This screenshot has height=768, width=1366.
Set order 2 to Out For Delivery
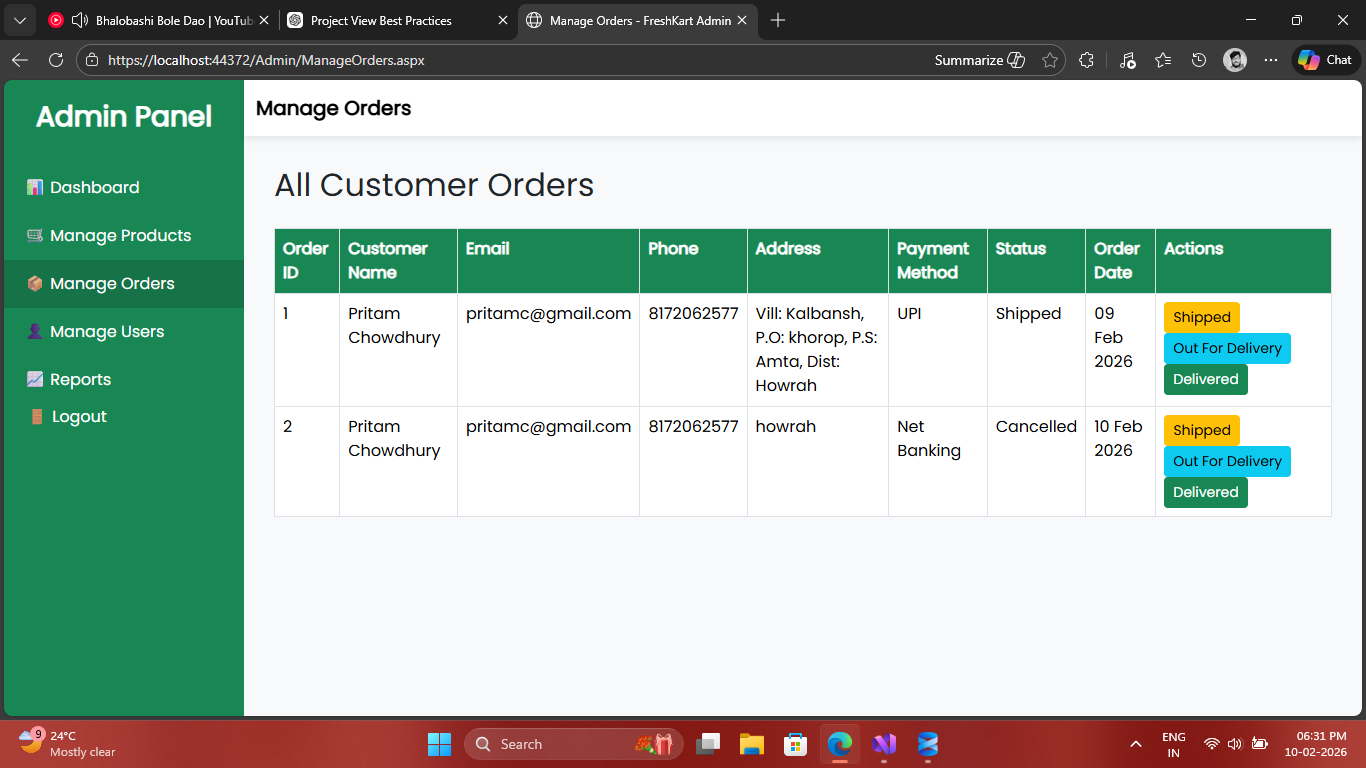tap(1227, 461)
